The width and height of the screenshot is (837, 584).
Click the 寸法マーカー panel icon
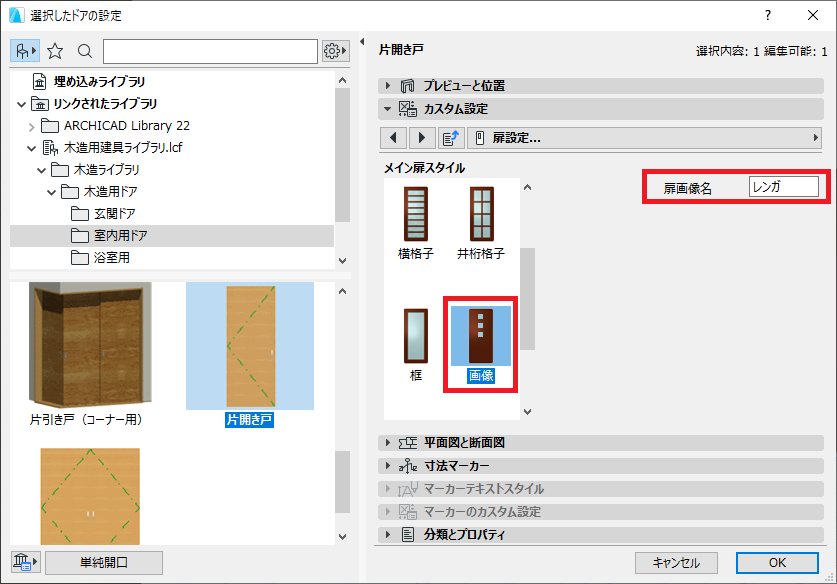pos(408,465)
